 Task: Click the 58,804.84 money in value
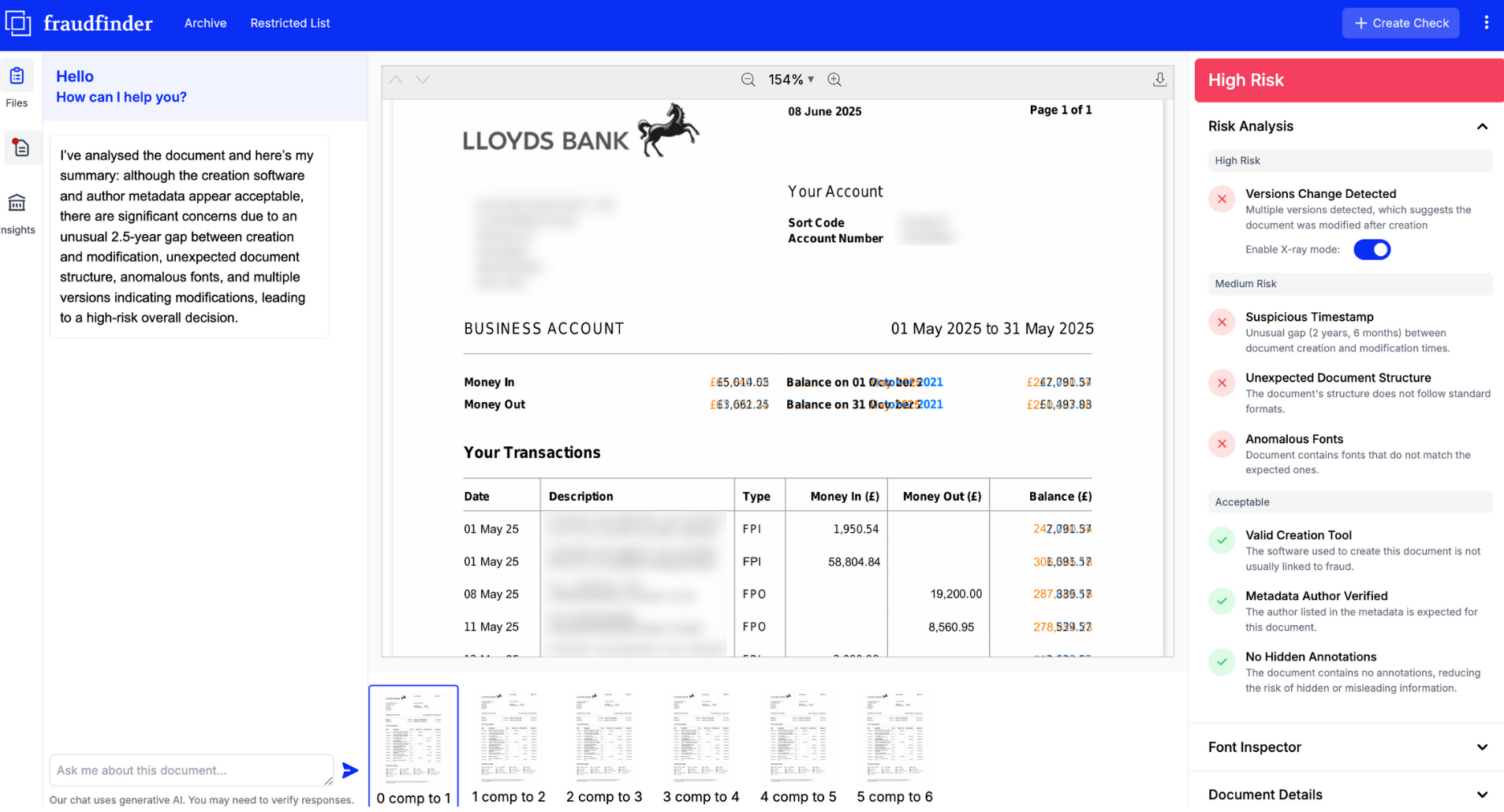pyautogui.click(x=853, y=562)
